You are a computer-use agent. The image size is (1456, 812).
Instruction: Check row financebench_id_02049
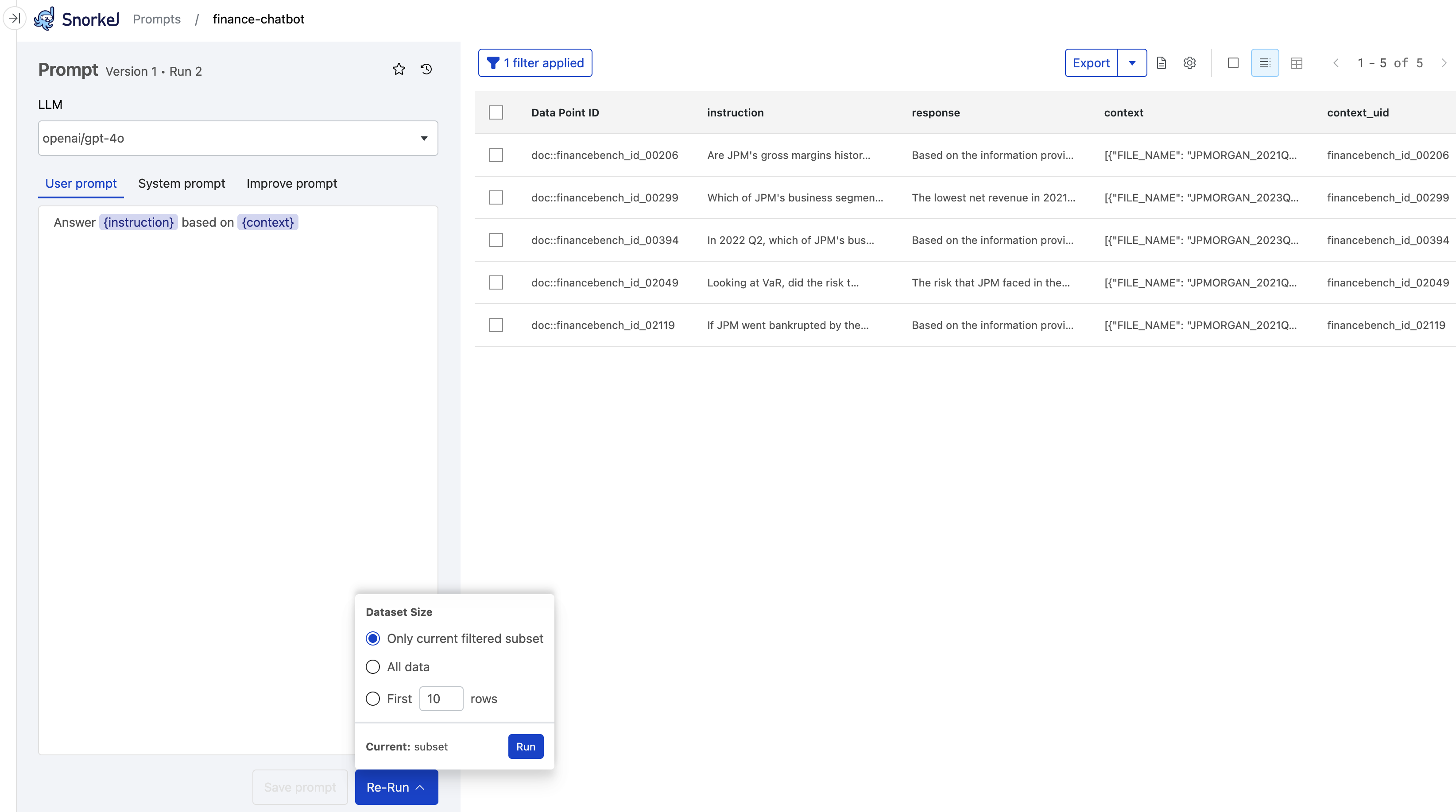click(x=496, y=282)
